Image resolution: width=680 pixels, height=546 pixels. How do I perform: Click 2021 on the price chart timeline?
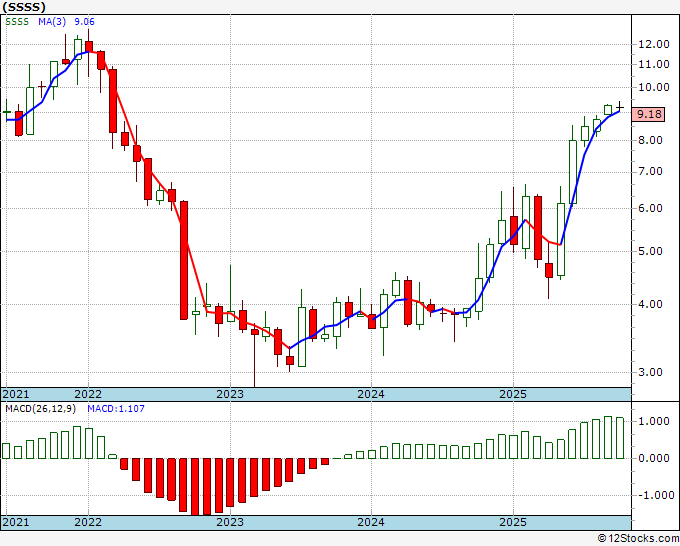click(16, 394)
